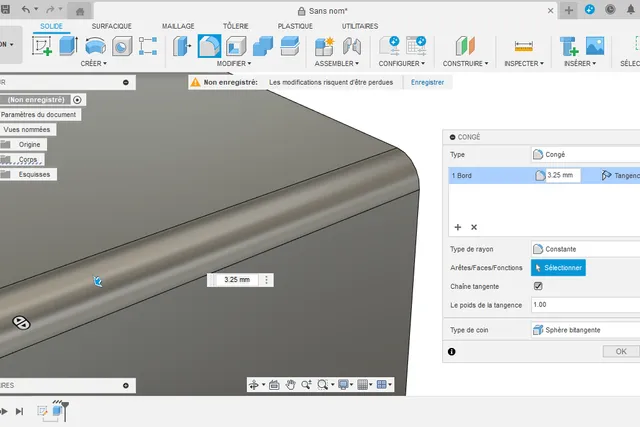Open the extensions icon in the title bar
The width and height of the screenshot is (640, 427).
[x=589, y=9]
